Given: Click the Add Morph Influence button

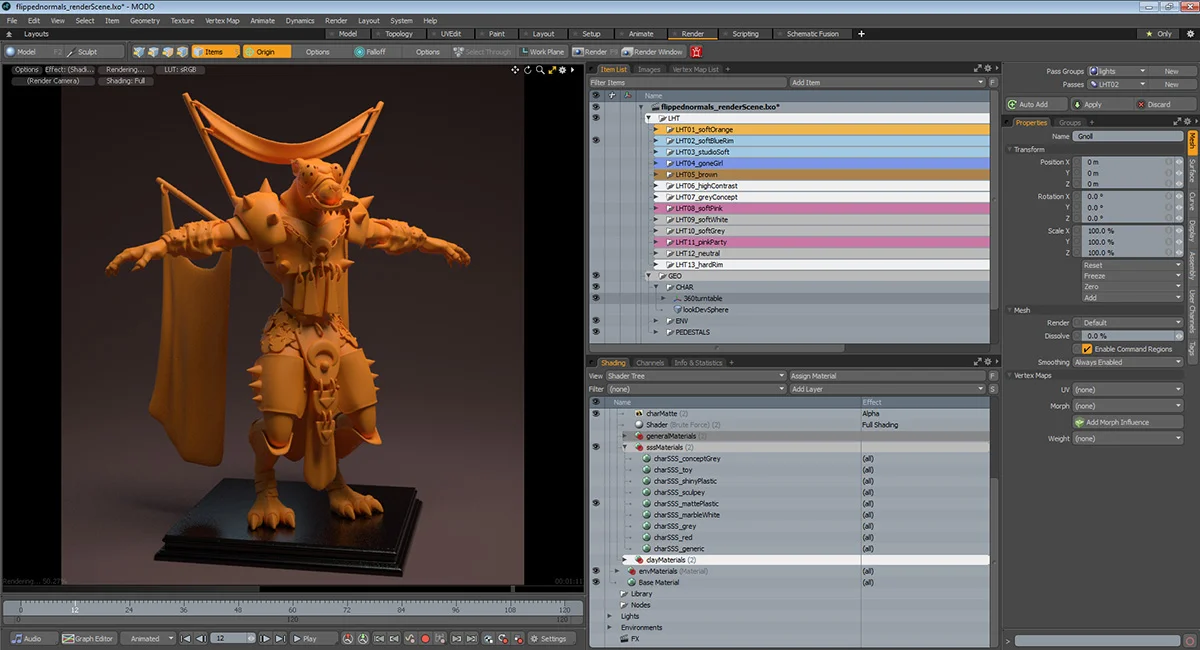Looking at the screenshot, I should 1126,422.
